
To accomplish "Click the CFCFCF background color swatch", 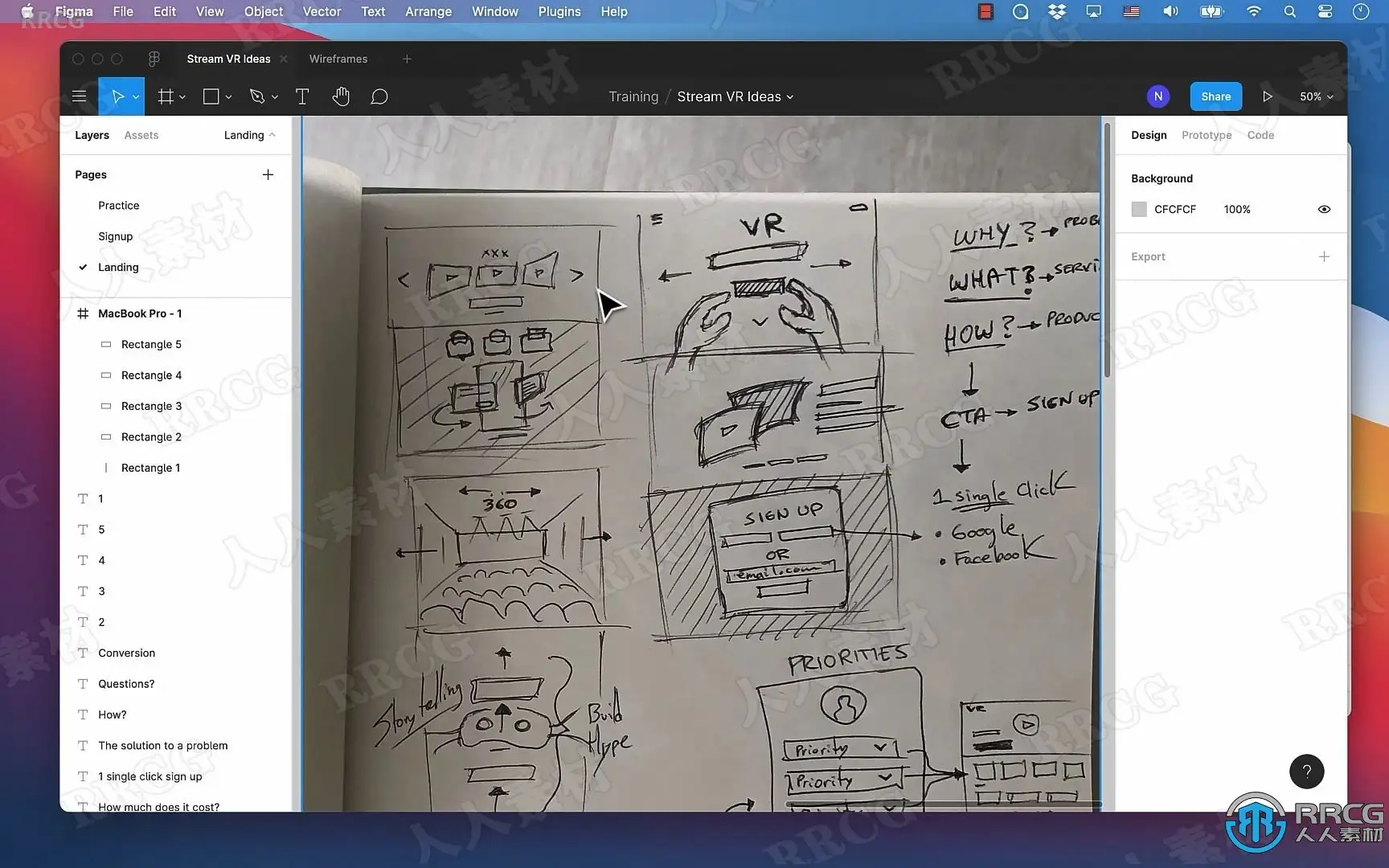I will (x=1139, y=209).
